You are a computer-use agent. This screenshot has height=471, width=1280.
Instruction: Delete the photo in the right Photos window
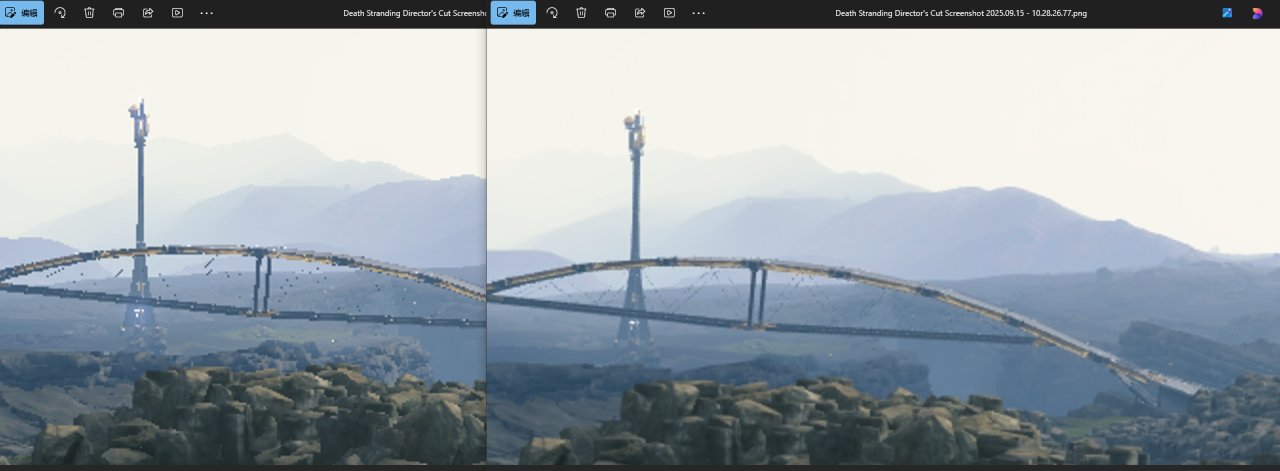[581, 13]
